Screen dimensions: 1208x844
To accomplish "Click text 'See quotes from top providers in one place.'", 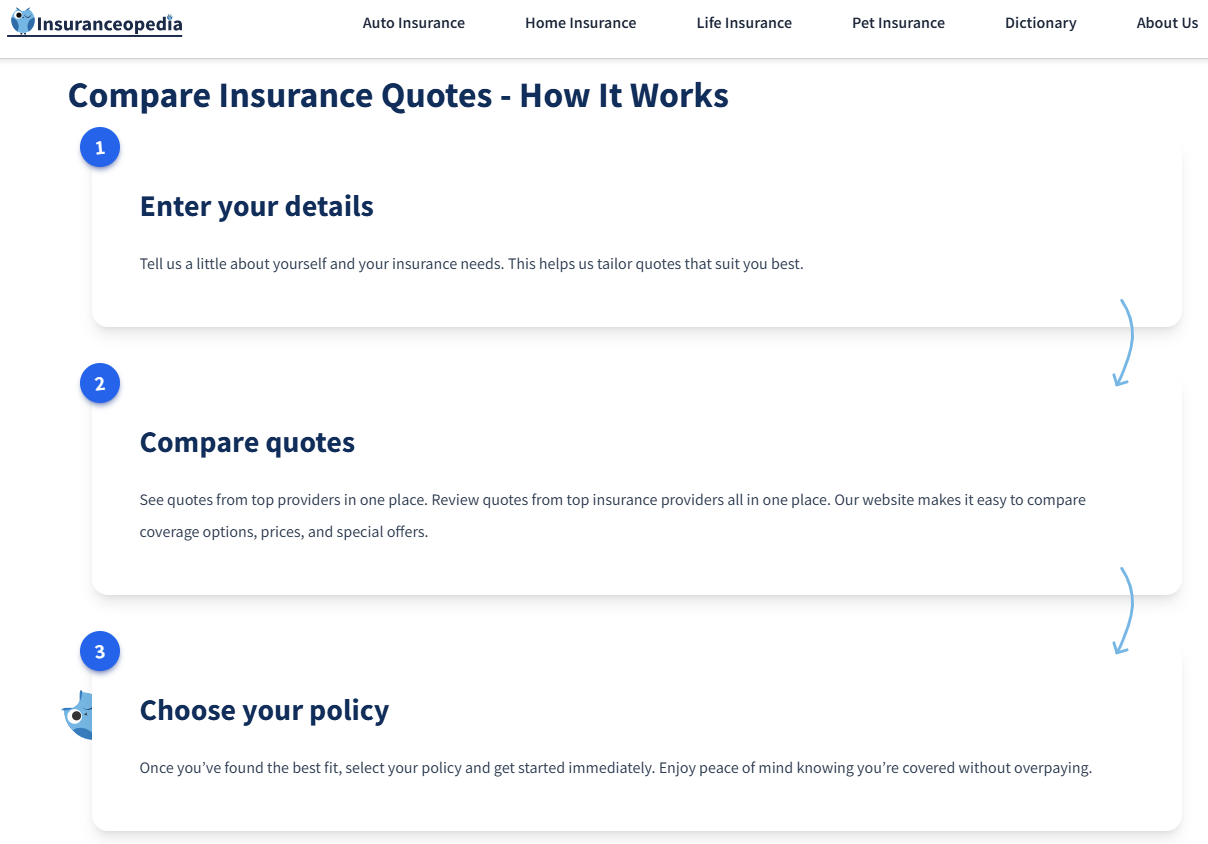I will click(283, 500).
